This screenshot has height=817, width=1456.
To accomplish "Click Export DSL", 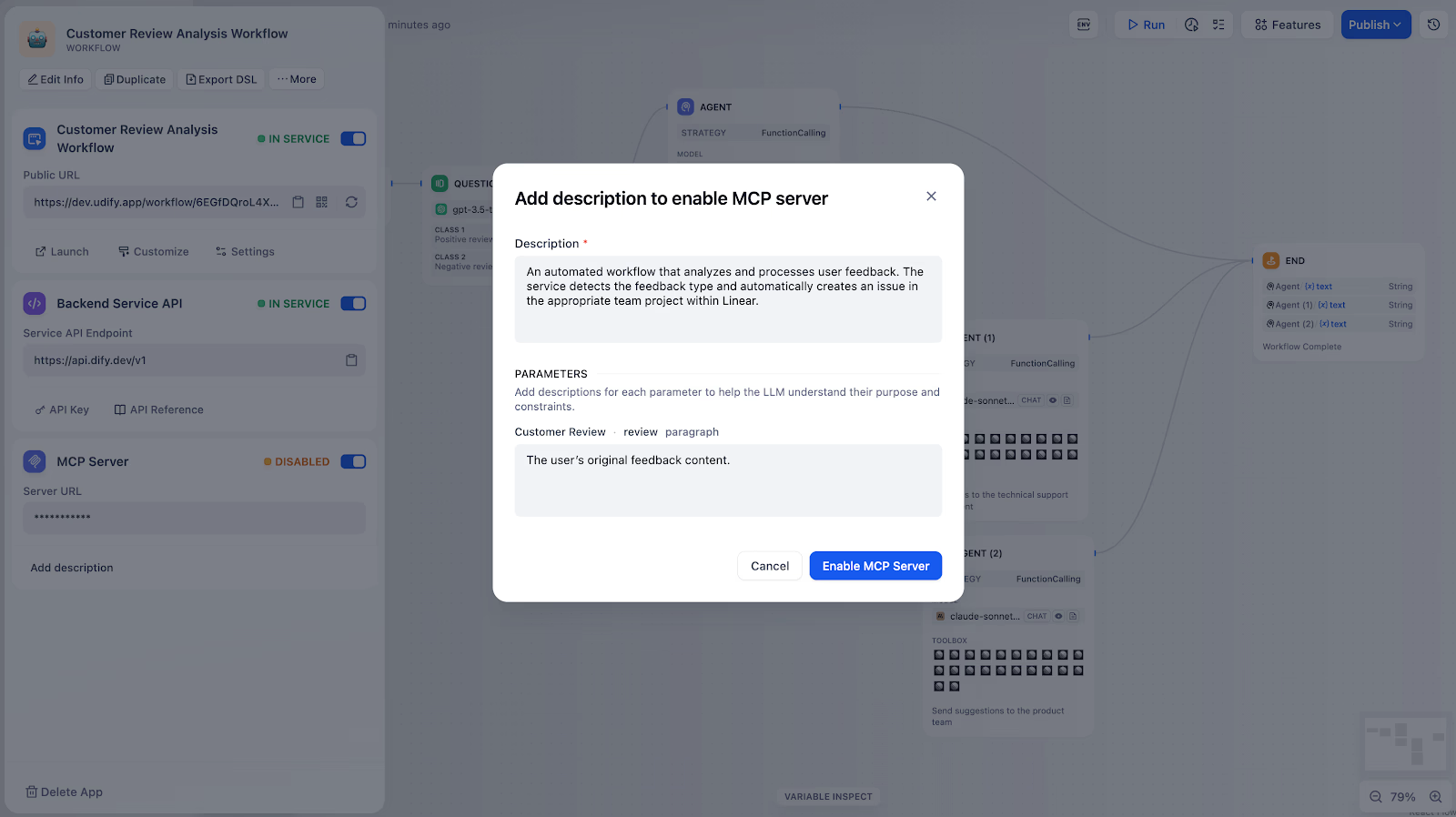I will (221, 79).
